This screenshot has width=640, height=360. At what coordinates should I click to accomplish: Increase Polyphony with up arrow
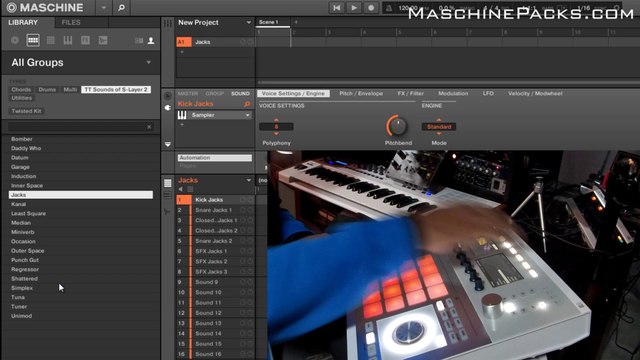276,120
